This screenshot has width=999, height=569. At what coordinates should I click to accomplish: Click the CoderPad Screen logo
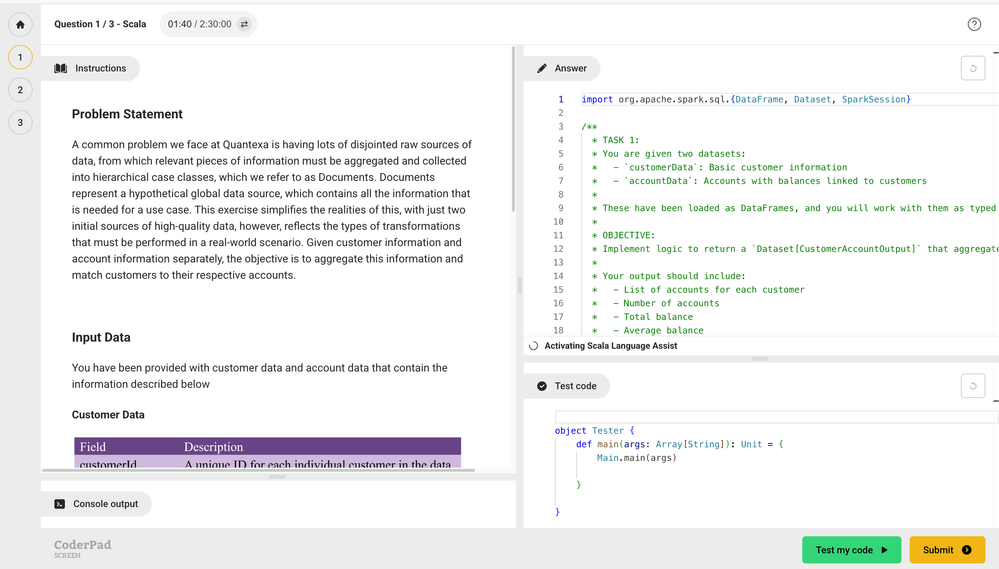(x=82, y=548)
